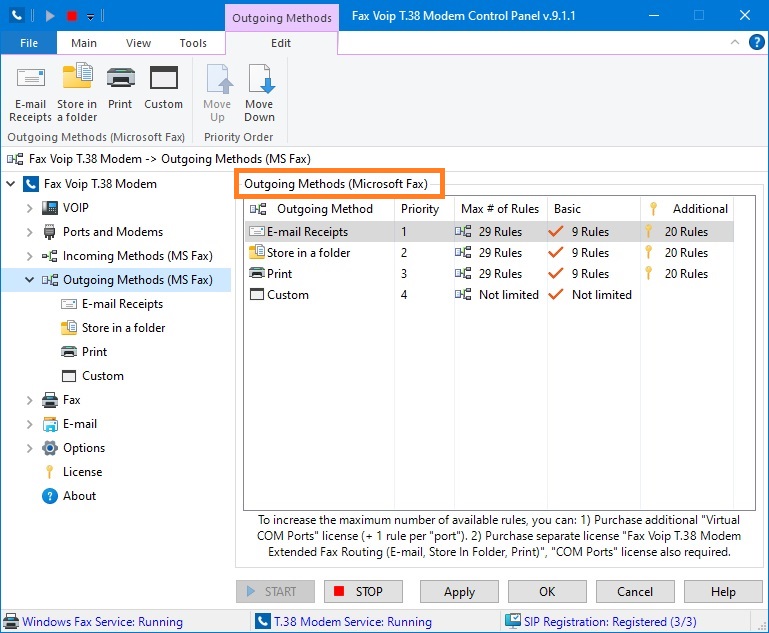
Task: Click the Apply button
Action: (459, 592)
